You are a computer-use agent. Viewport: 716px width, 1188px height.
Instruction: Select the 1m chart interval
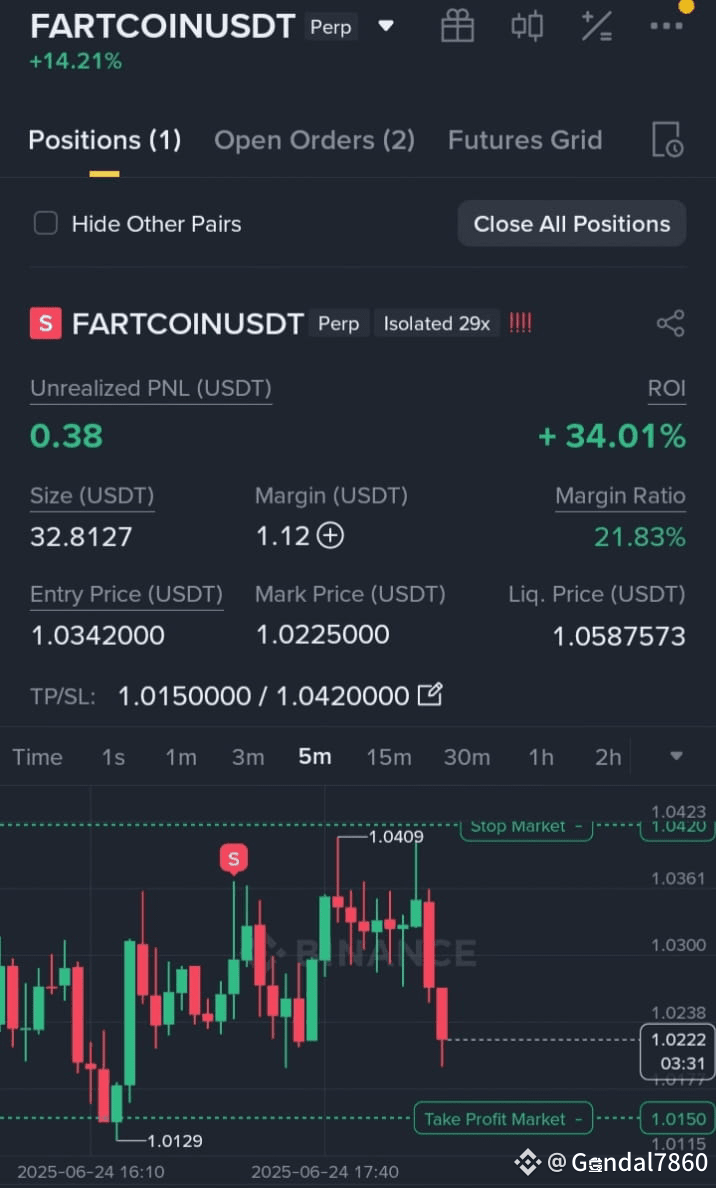click(x=181, y=757)
